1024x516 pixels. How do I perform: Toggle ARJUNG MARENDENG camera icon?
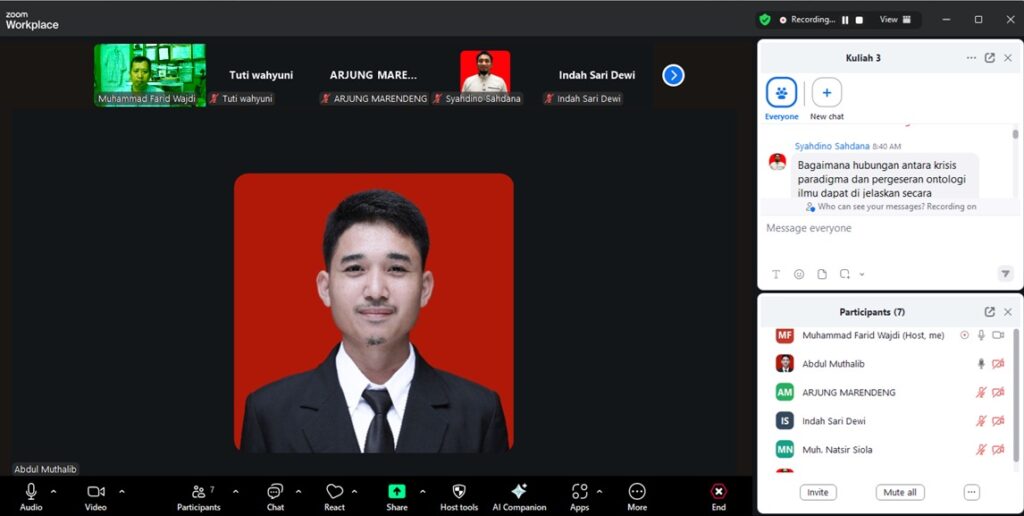click(998, 393)
